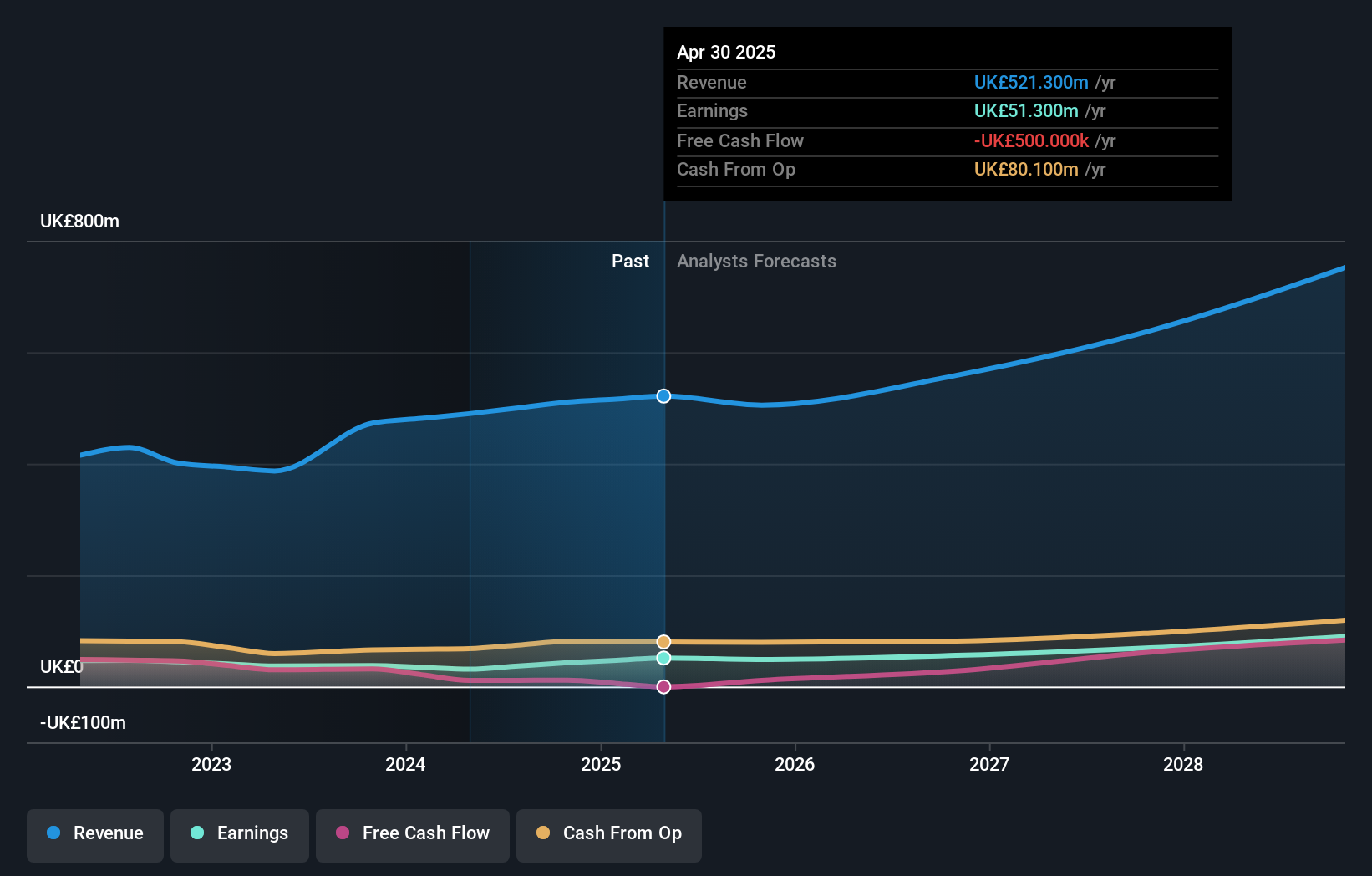This screenshot has height=876, width=1372.
Task: Select the Analysts Forecasts section label
Action: (755, 261)
